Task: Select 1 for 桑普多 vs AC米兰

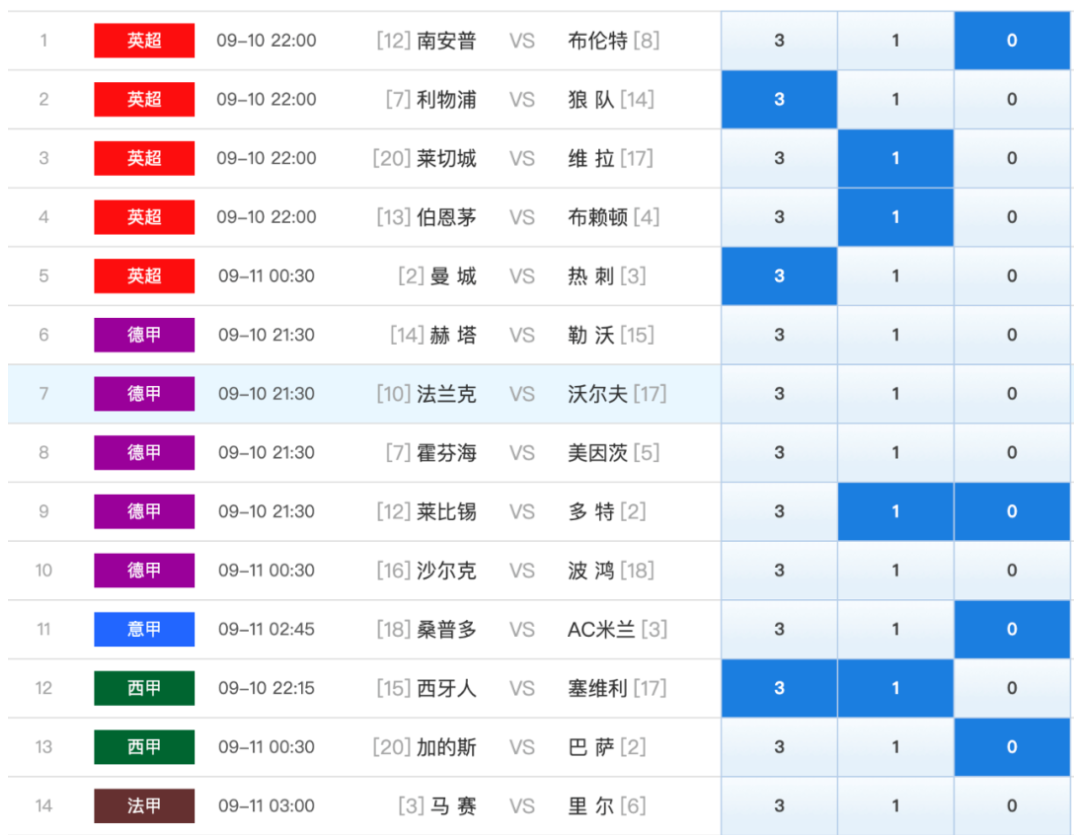Action: click(x=895, y=630)
